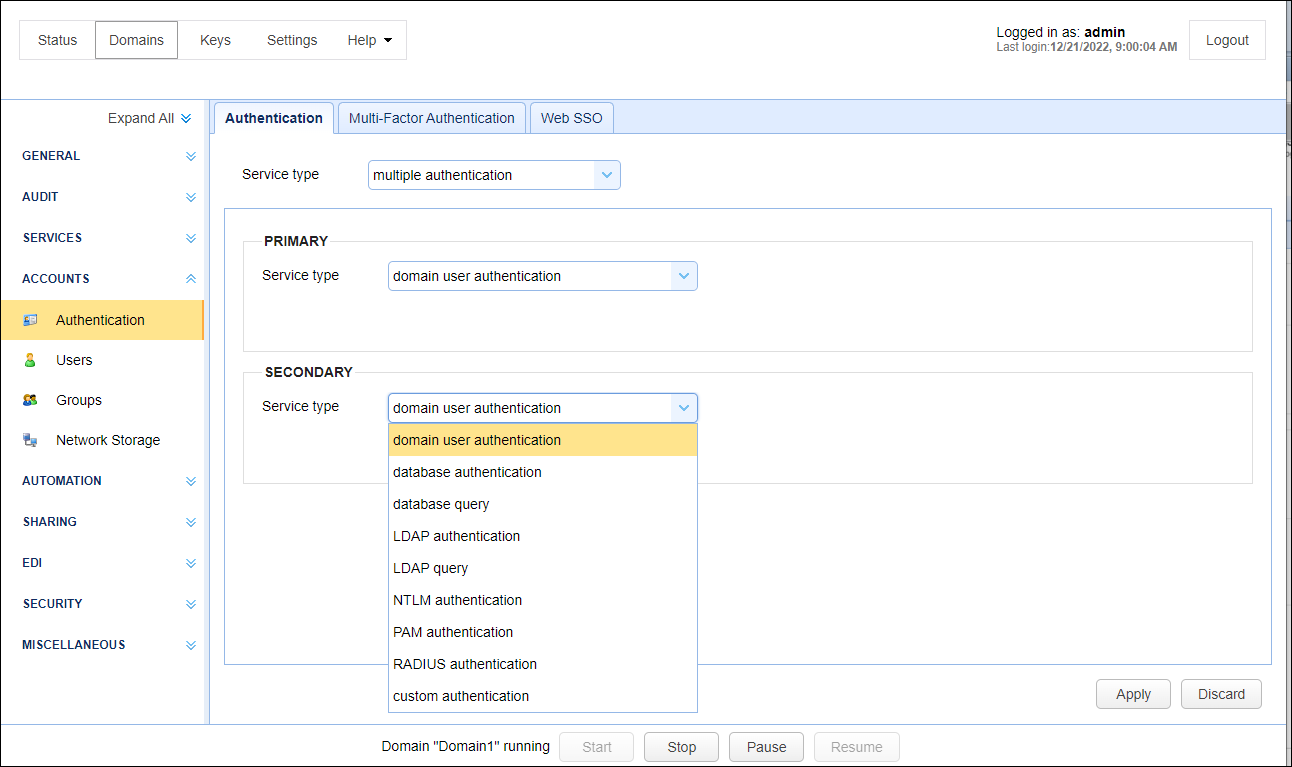The height and width of the screenshot is (767, 1292).
Task: Stop the Domain1 domain
Action: tap(682, 747)
